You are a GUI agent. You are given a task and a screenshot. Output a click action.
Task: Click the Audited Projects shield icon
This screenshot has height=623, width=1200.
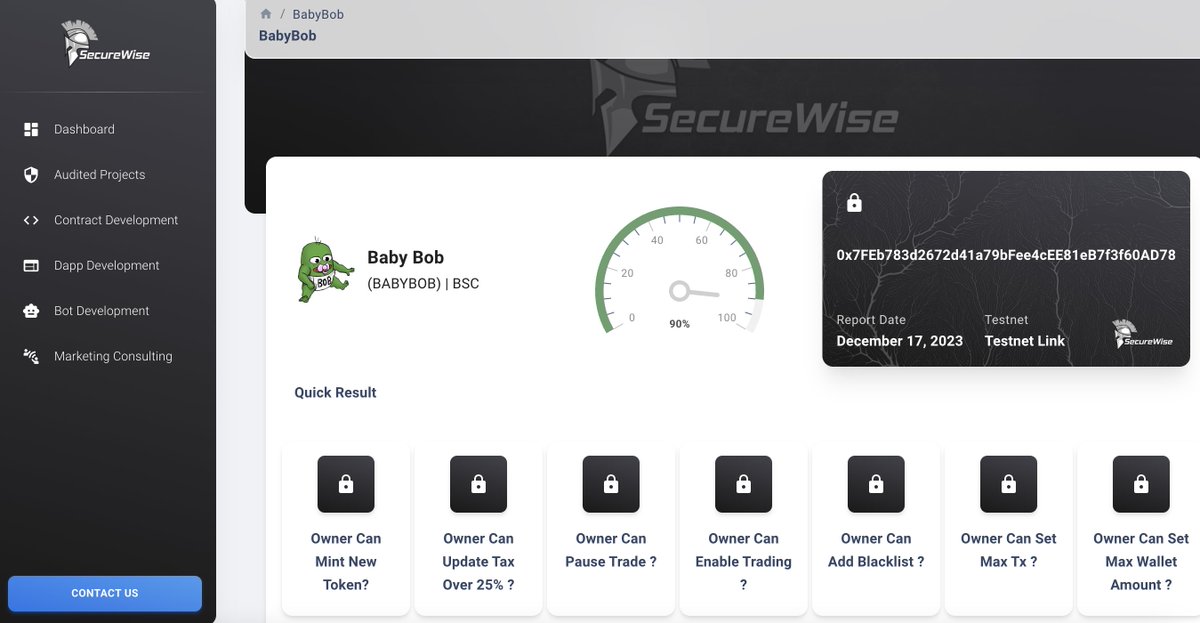point(31,175)
